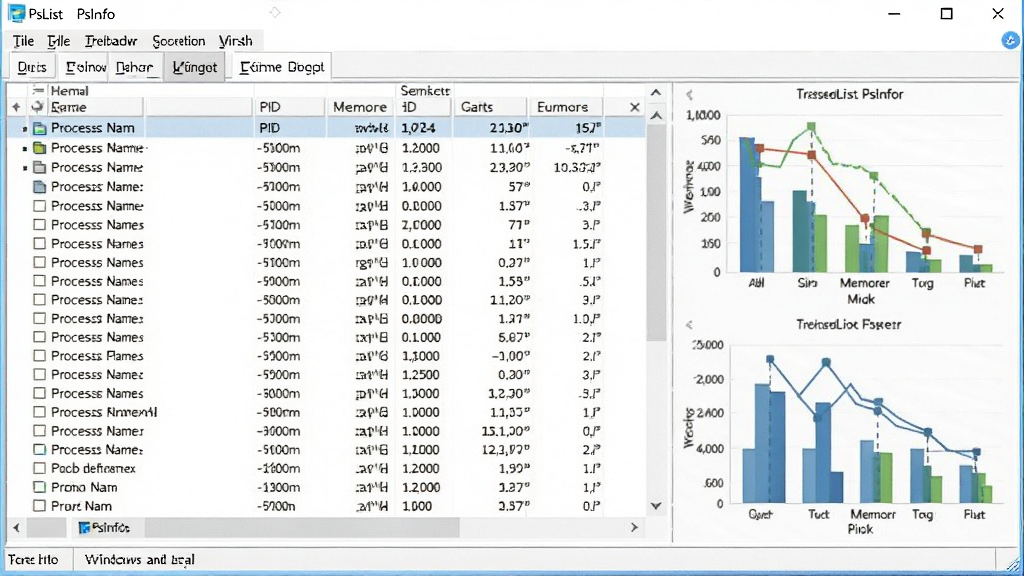This screenshot has height=576, width=1024.
Task: Open the Eúime Dogpt toolbar tab
Action: click(x=282, y=67)
